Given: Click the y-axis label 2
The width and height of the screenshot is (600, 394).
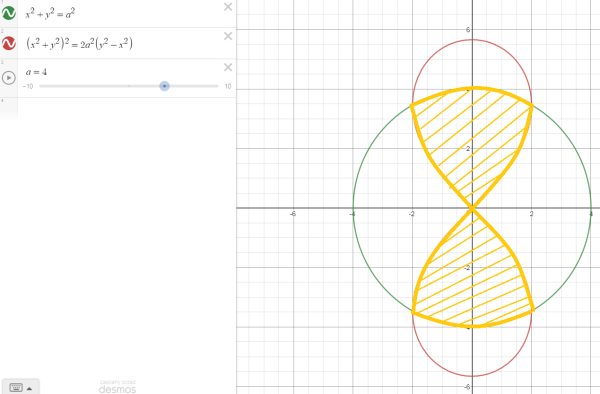Looking at the screenshot, I should click(x=468, y=148).
